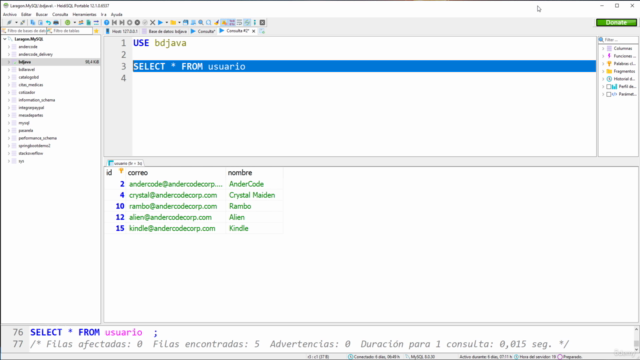Click the green Donate button
640x360 pixels.
click(616, 22)
